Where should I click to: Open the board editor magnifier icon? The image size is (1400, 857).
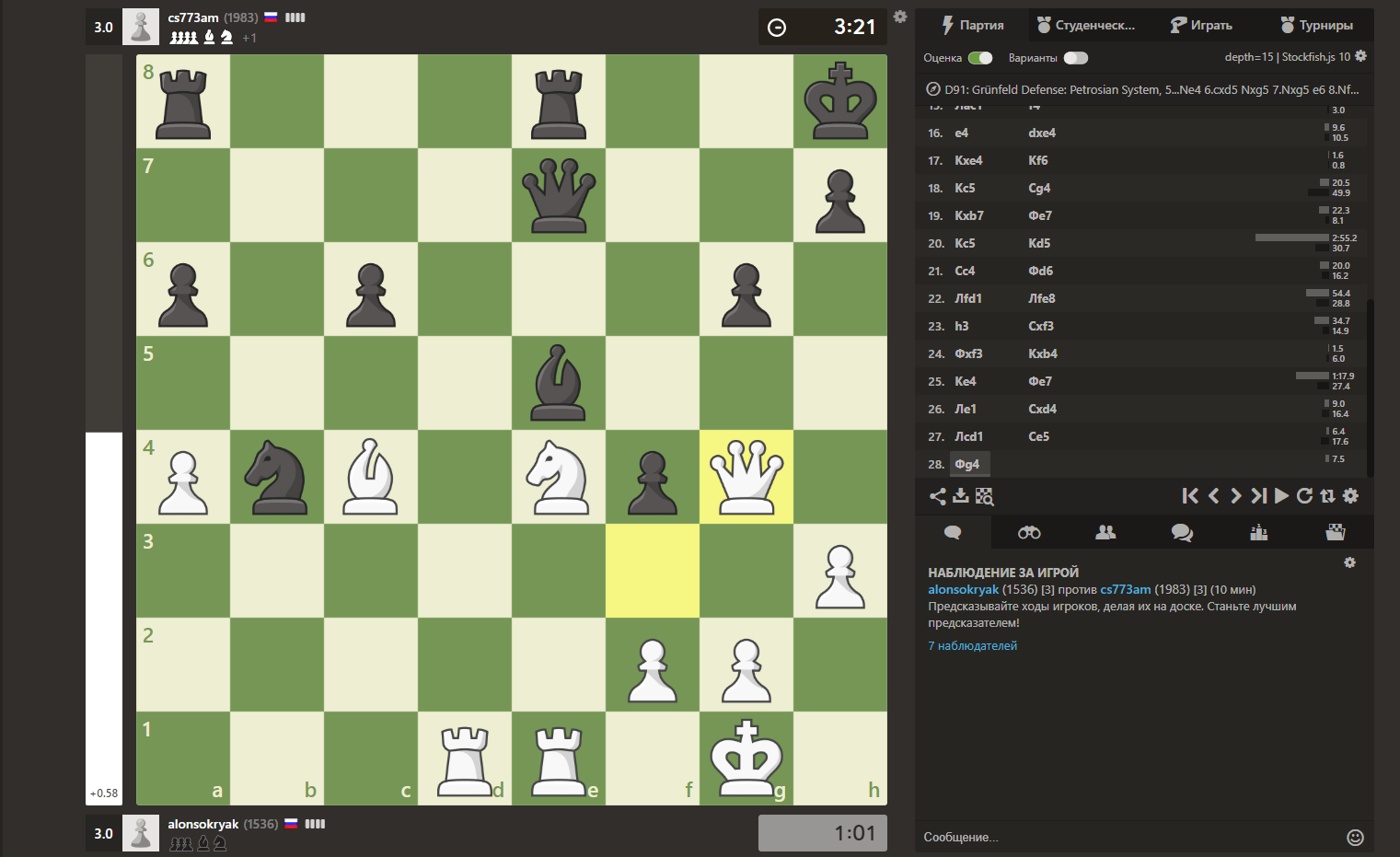pyautogui.click(x=984, y=496)
